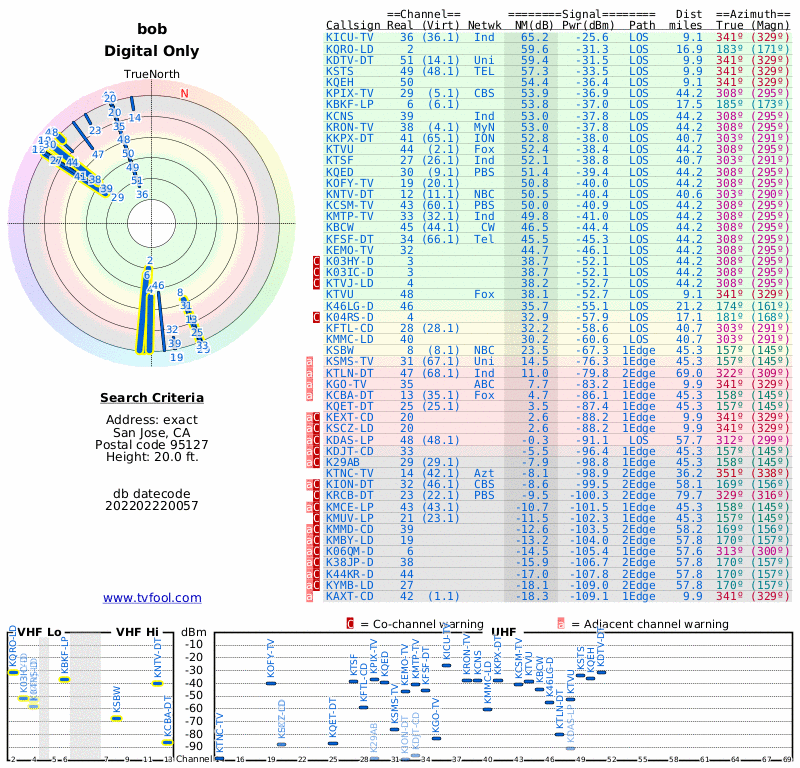Select KCBA-DT callsign in the table
The height and width of the screenshot is (768, 800).
tap(349, 395)
